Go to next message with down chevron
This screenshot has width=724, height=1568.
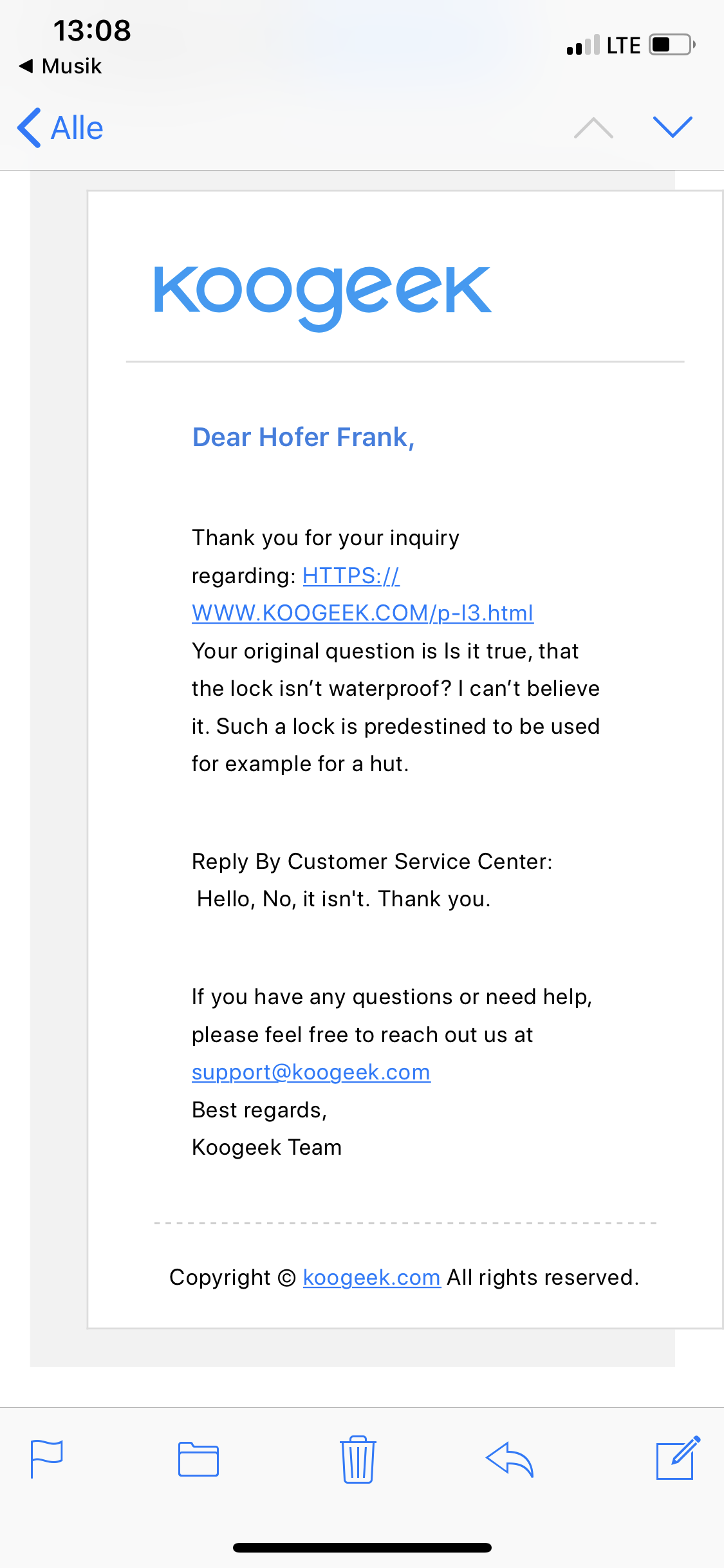pos(673,127)
